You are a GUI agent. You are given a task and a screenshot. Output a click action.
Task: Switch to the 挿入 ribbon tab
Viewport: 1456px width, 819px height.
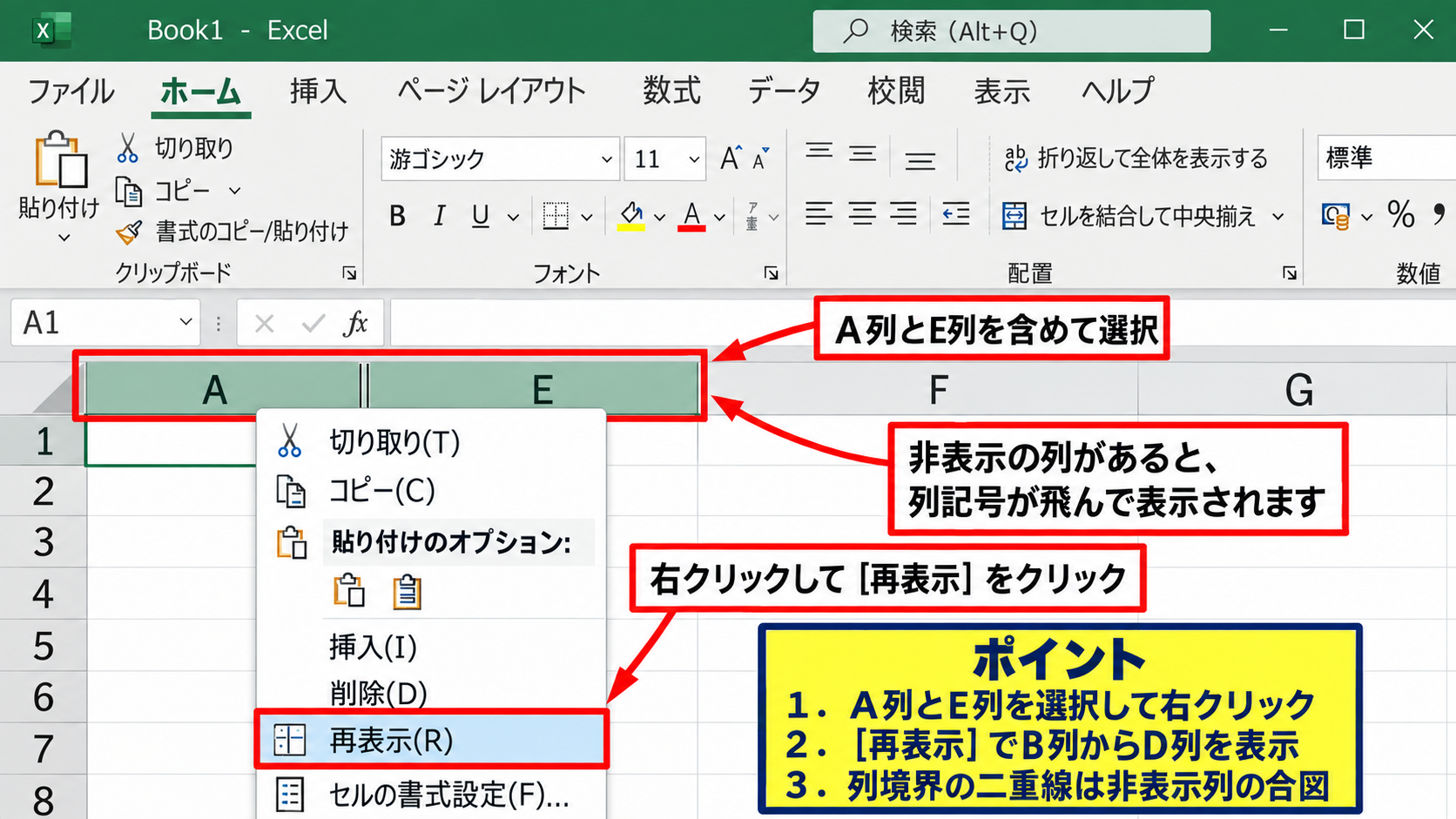click(x=318, y=91)
